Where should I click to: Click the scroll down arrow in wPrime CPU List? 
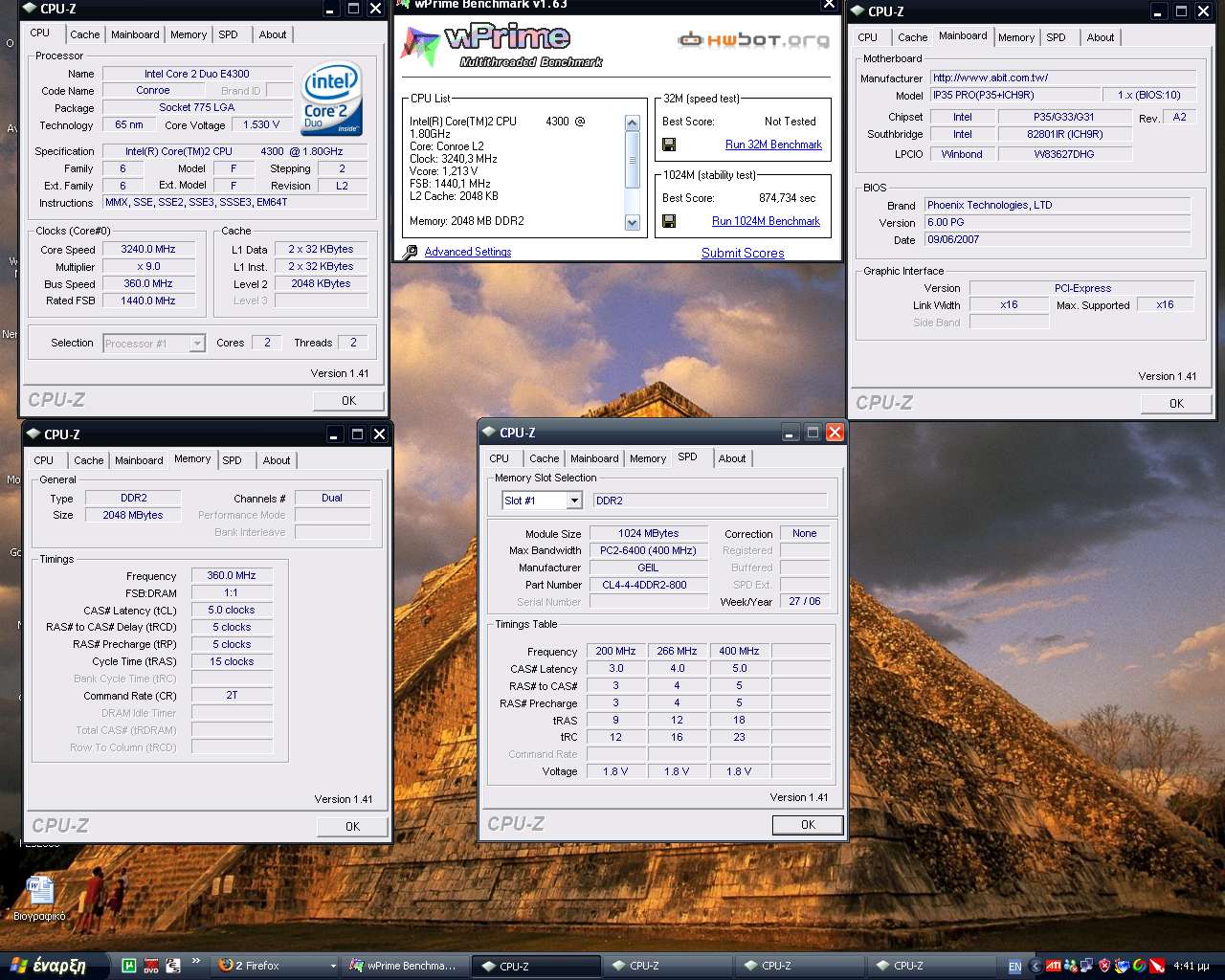(632, 223)
